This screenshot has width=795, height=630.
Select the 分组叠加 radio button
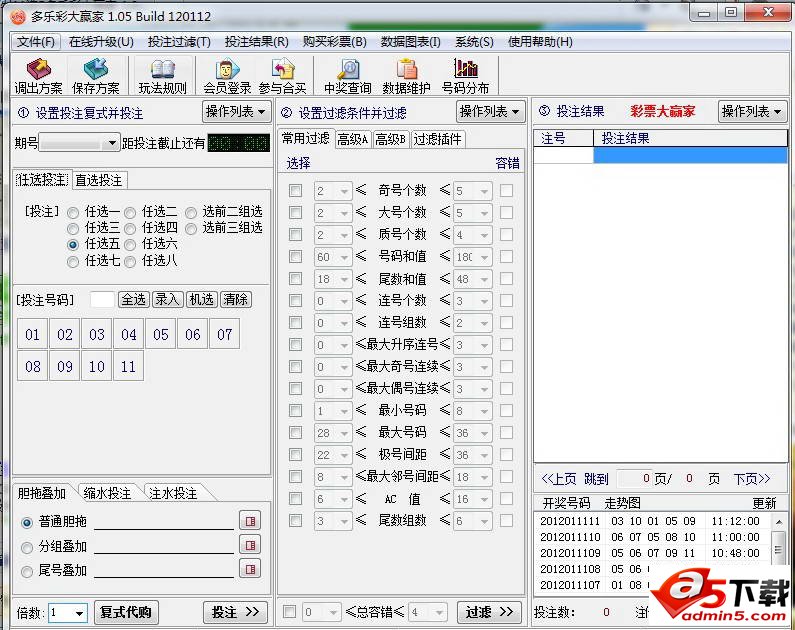coord(27,547)
